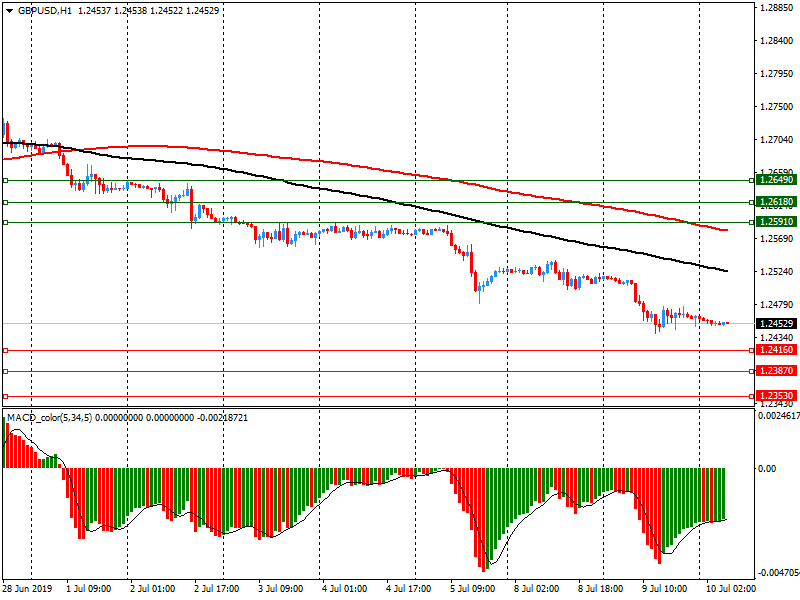Select the current price tag 1.24529
Screen dimensions: 800x600
(776, 324)
